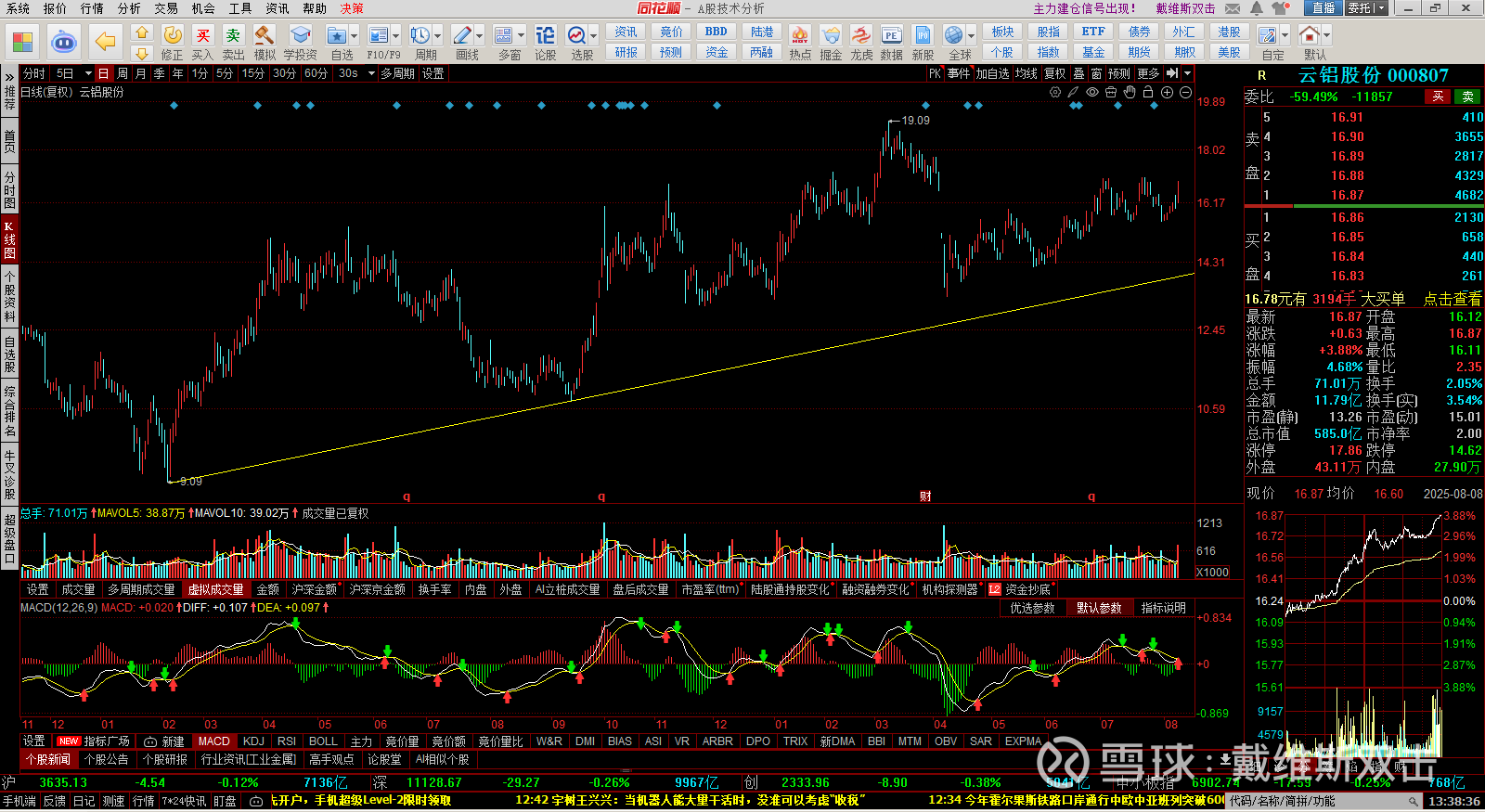The width and height of the screenshot is (1485, 812).
Task: Toggle the eye visibility icon above chart
Action: click(x=1092, y=92)
